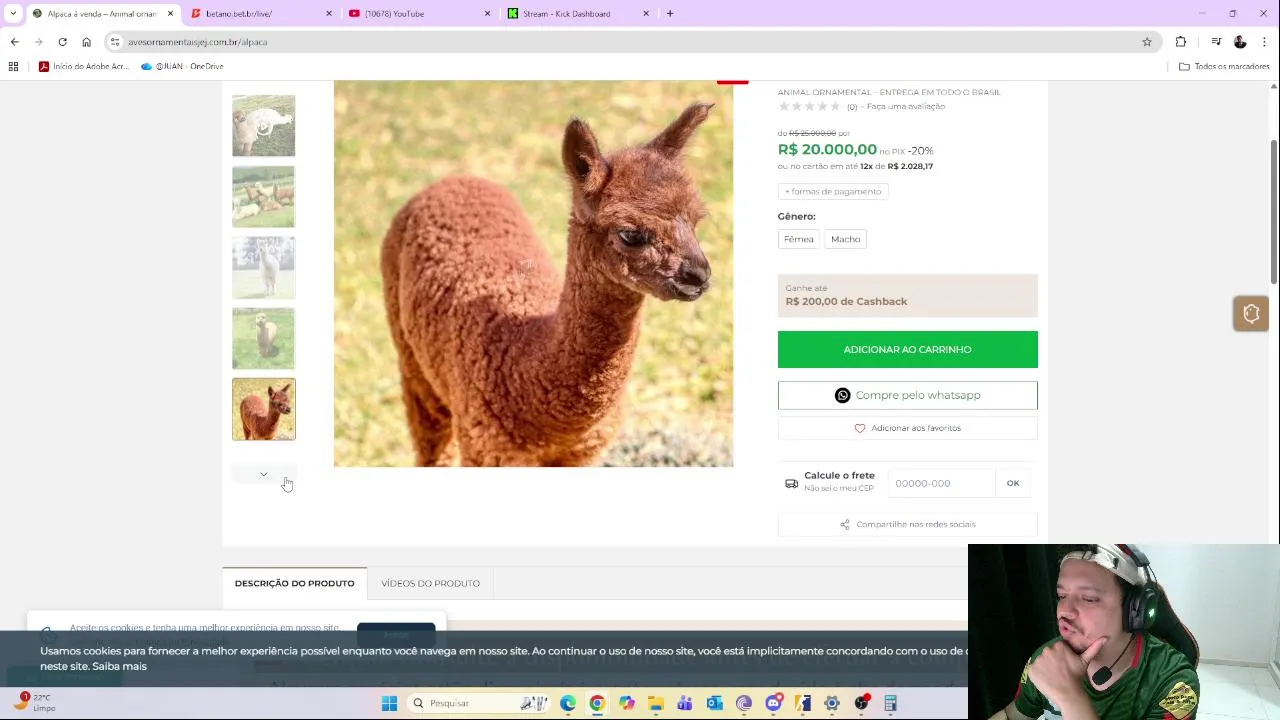This screenshot has height=720, width=1280.
Task: Open the Windows Start menu
Action: [x=389, y=703]
